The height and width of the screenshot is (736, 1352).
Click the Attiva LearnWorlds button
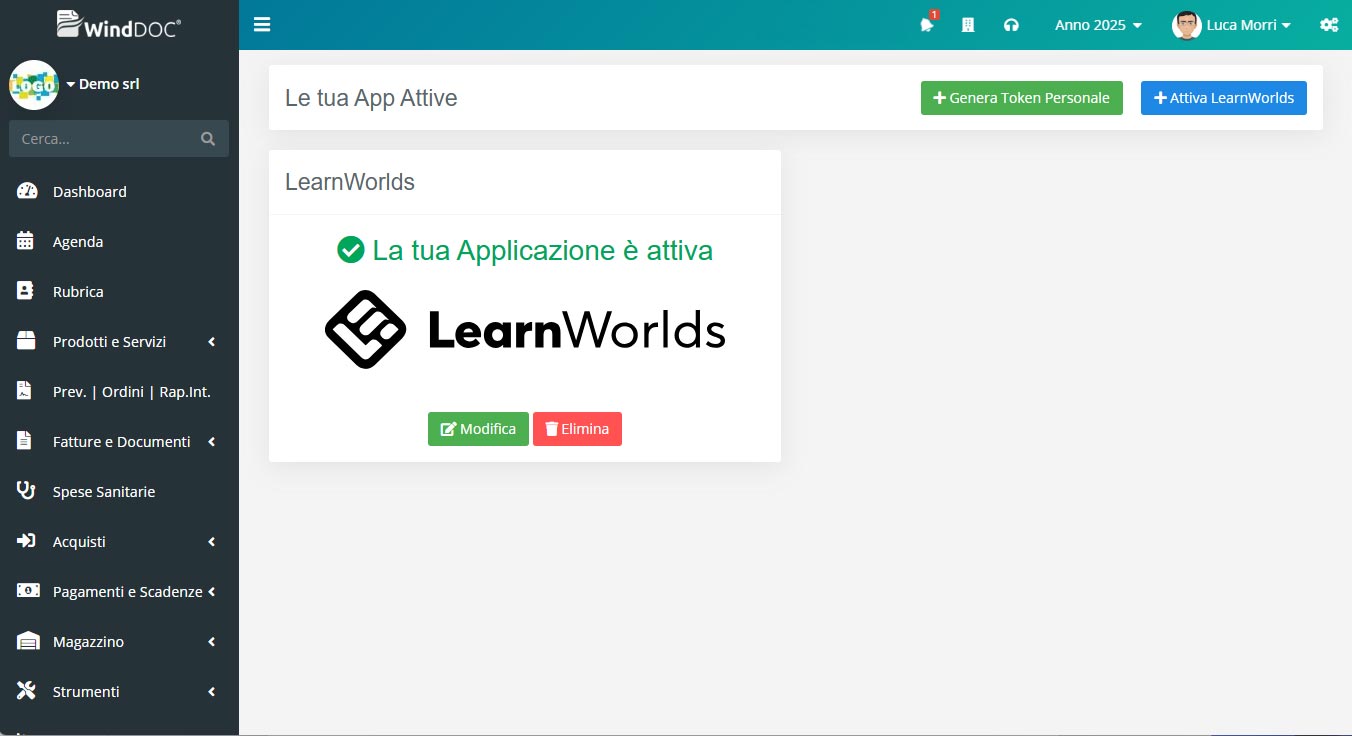point(1223,97)
